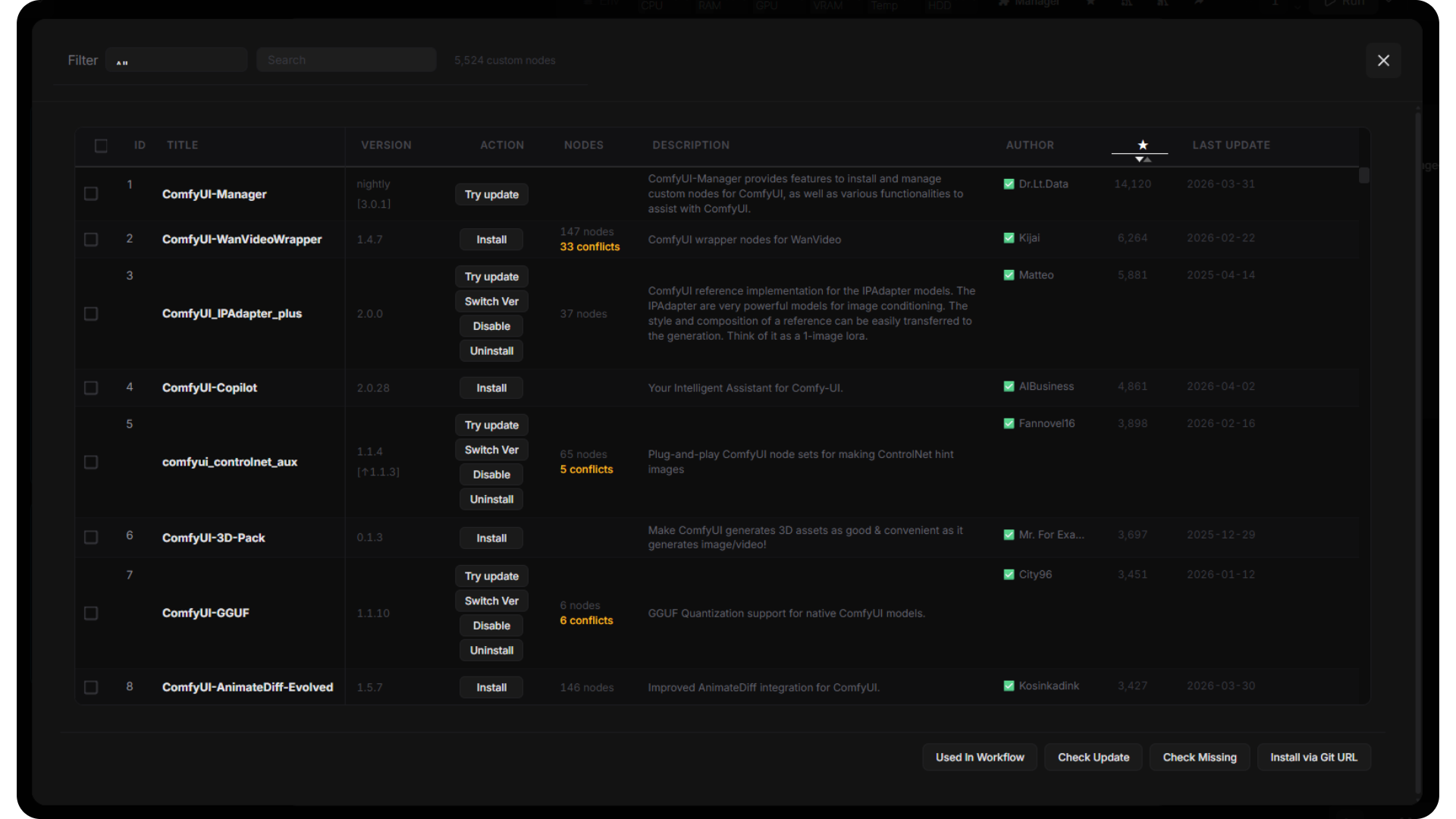The width and height of the screenshot is (1456, 819).
Task: Check the ComfyUI_IPAdapter_plus row checkbox
Action: coord(91,314)
